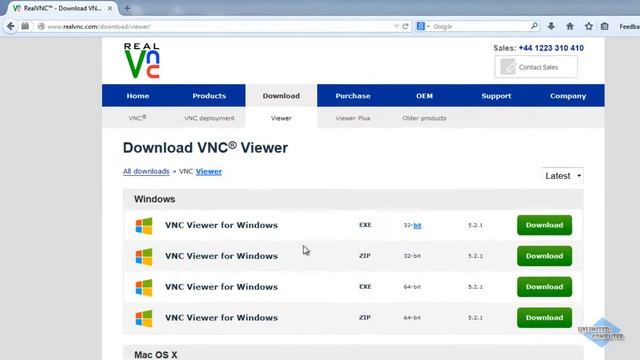Open the Purchase navigation menu
Viewport: 640px width, 360px height.
[353, 96]
